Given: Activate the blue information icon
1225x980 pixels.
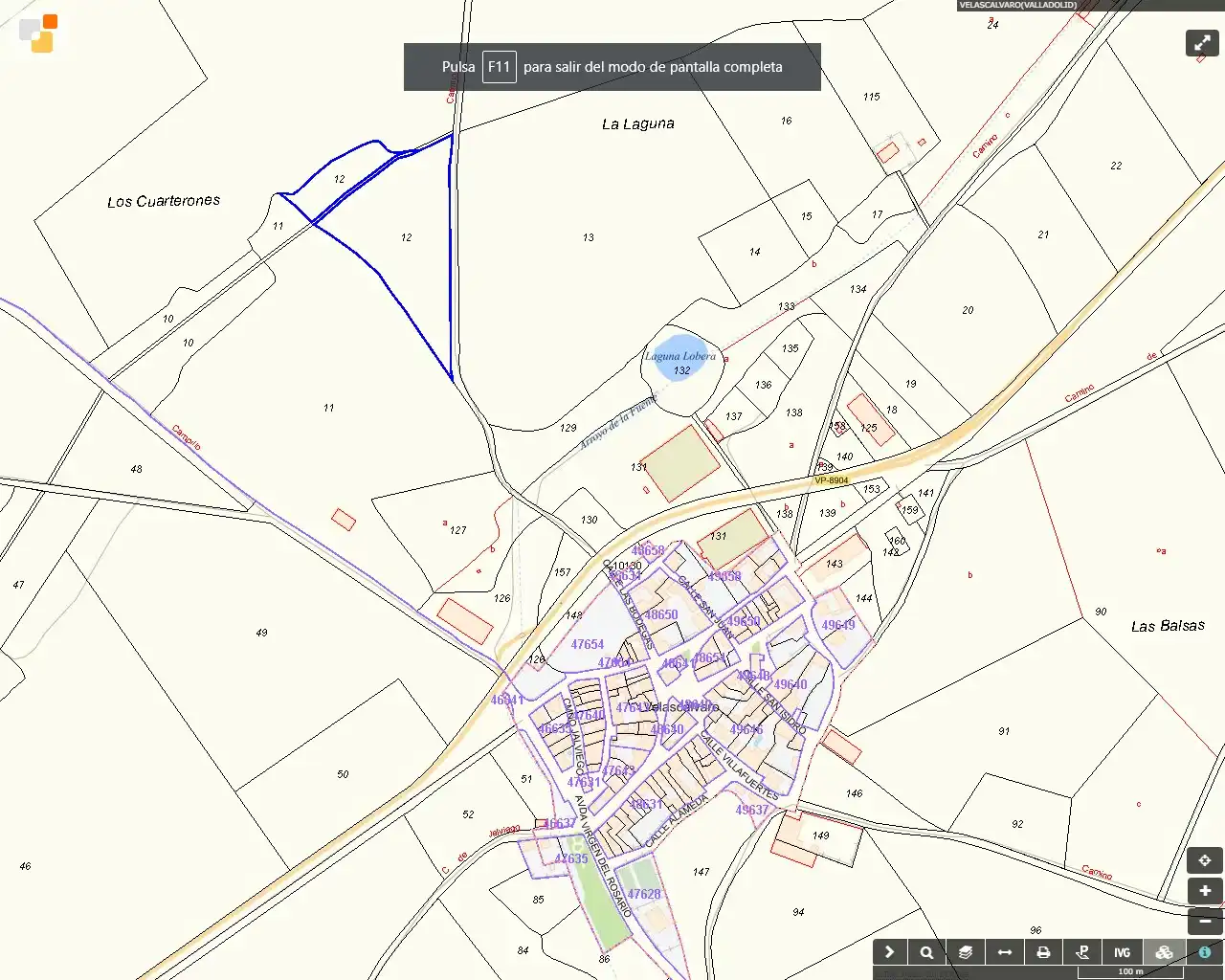Looking at the screenshot, I should click(x=1205, y=952).
